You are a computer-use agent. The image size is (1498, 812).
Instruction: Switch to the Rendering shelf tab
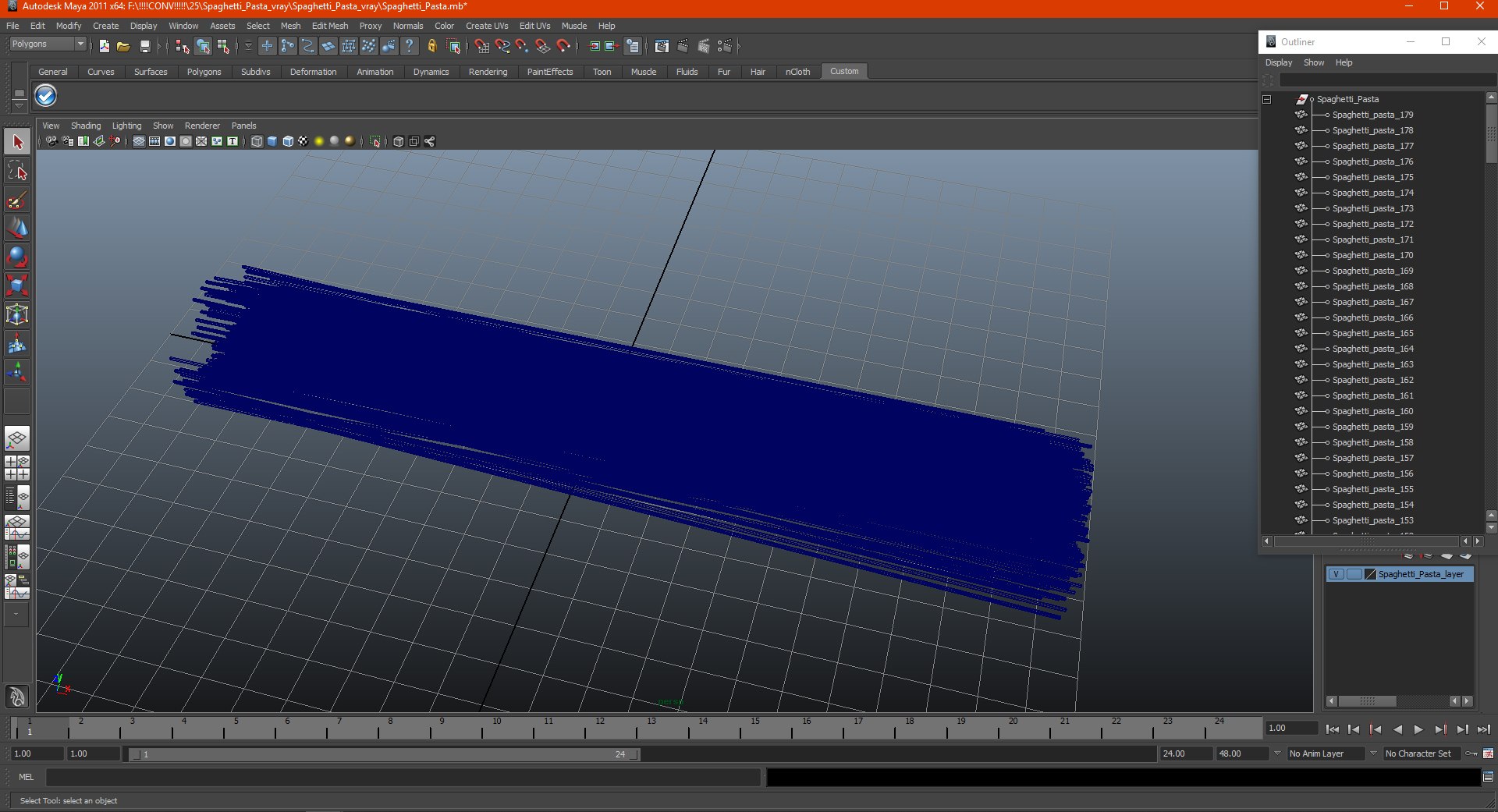click(x=488, y=72)
